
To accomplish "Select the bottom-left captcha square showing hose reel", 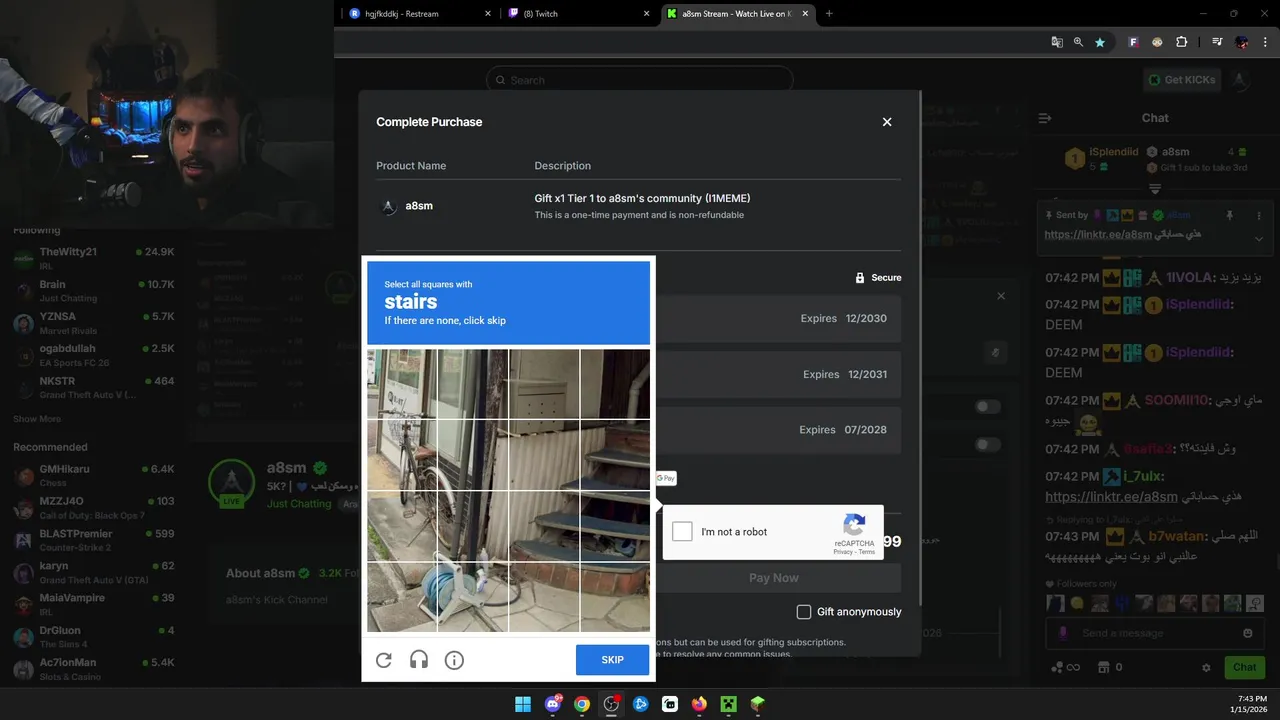I will pos(402,597).
